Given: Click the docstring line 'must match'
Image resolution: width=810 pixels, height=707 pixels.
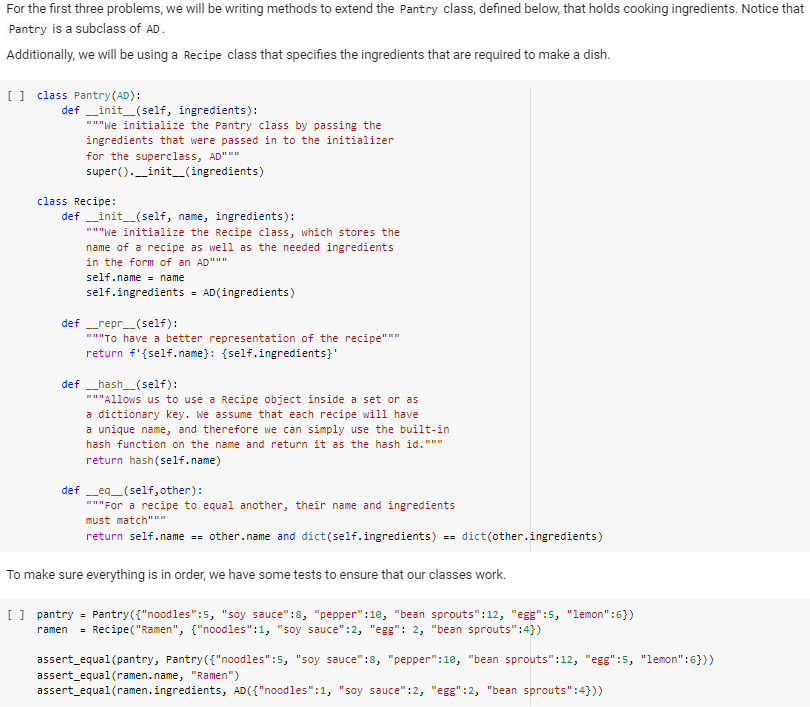Looking at the screenshot, I should [126, 520].
